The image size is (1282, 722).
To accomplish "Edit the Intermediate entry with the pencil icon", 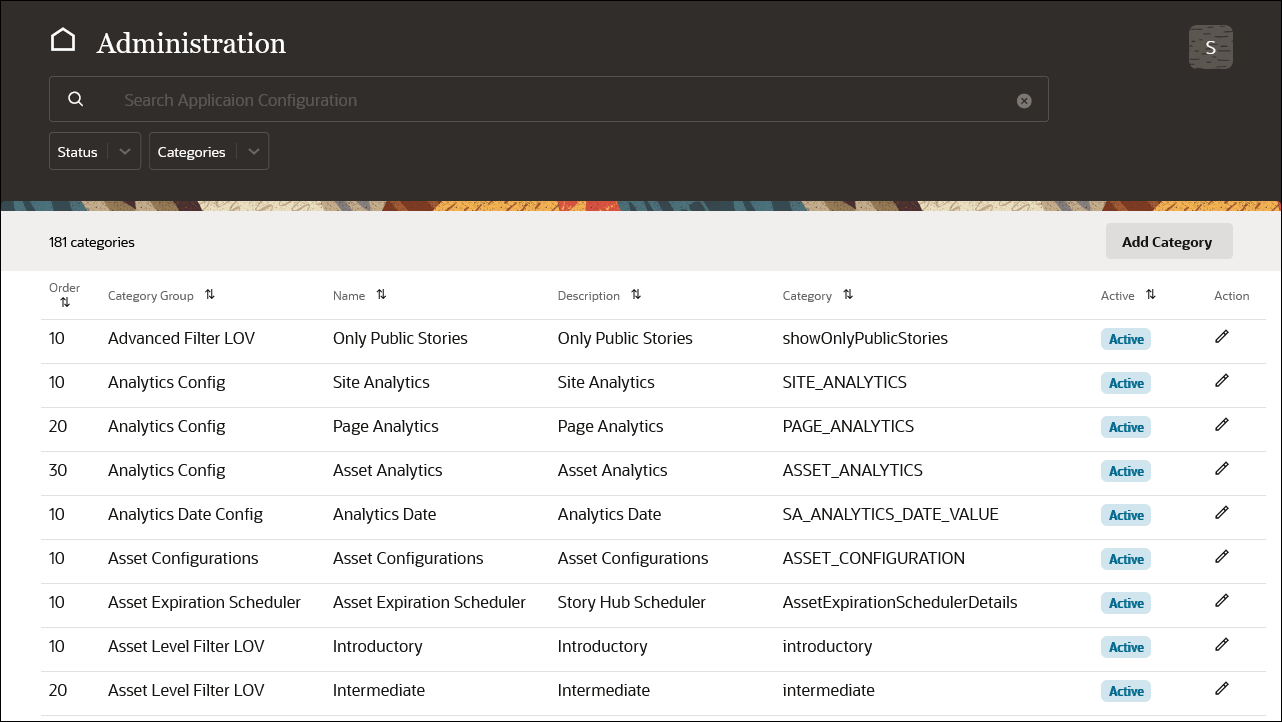I will pos(1222,688).
